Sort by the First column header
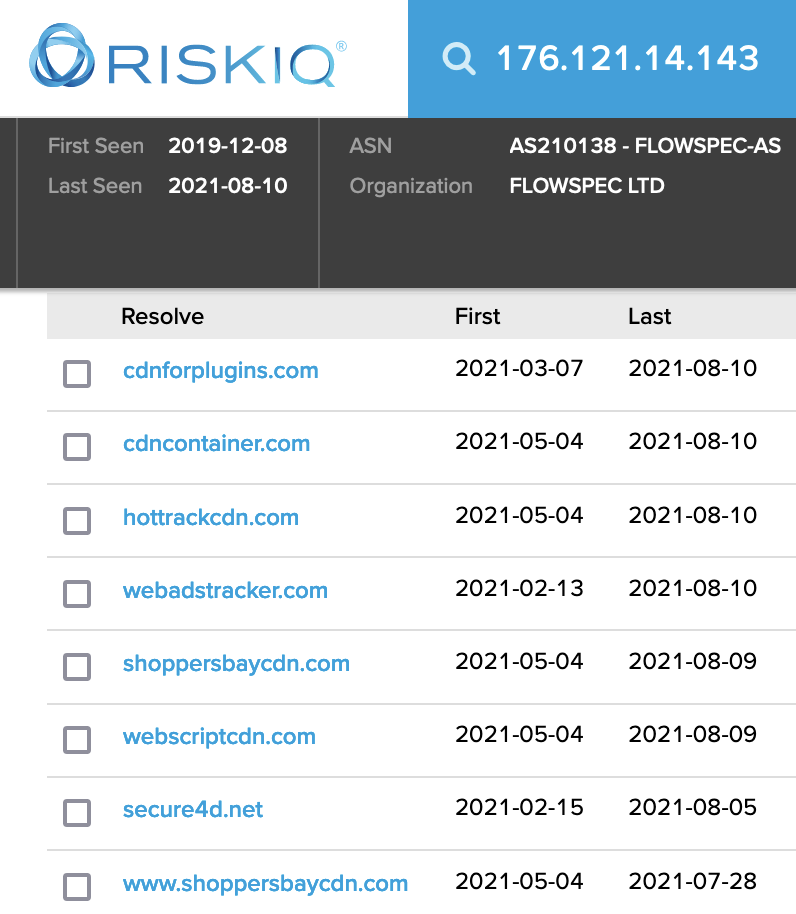The width and height of the screenshot is (796, 914). pos(477,317)
